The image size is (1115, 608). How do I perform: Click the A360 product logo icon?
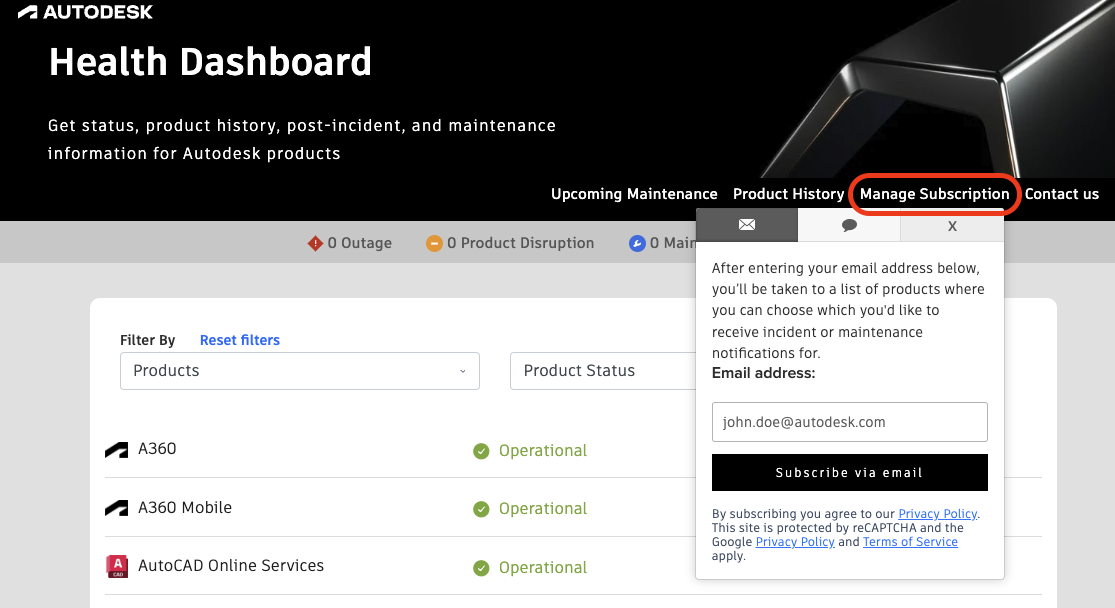pyautogui.click(x=117, y=450)
